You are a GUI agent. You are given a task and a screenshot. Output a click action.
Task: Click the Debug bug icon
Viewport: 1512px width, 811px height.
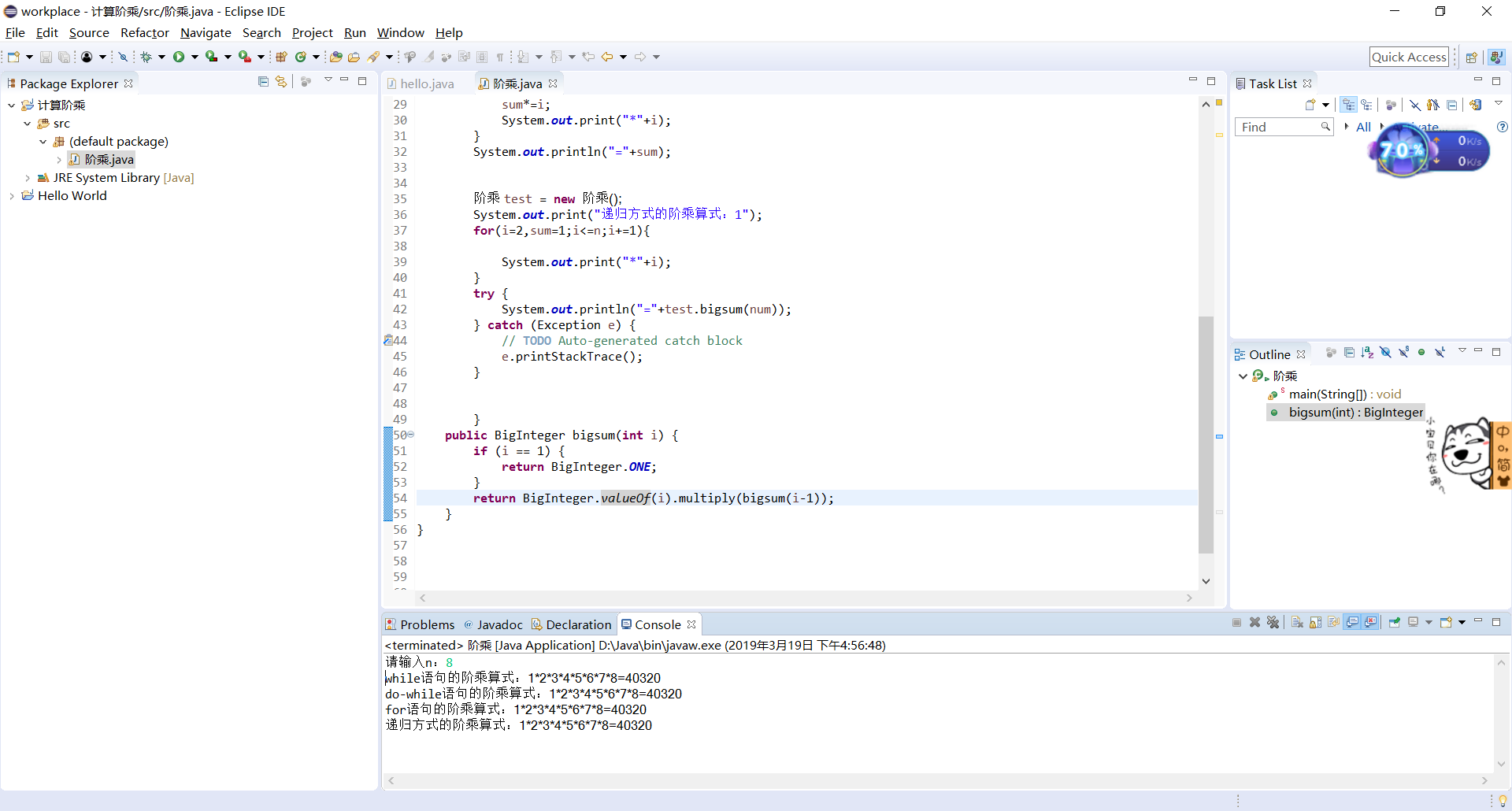coord(146,57)
